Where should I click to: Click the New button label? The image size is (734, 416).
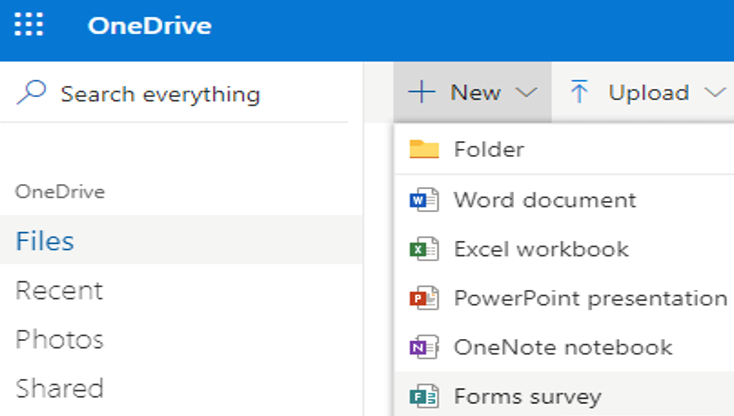(x=476, y=92)
